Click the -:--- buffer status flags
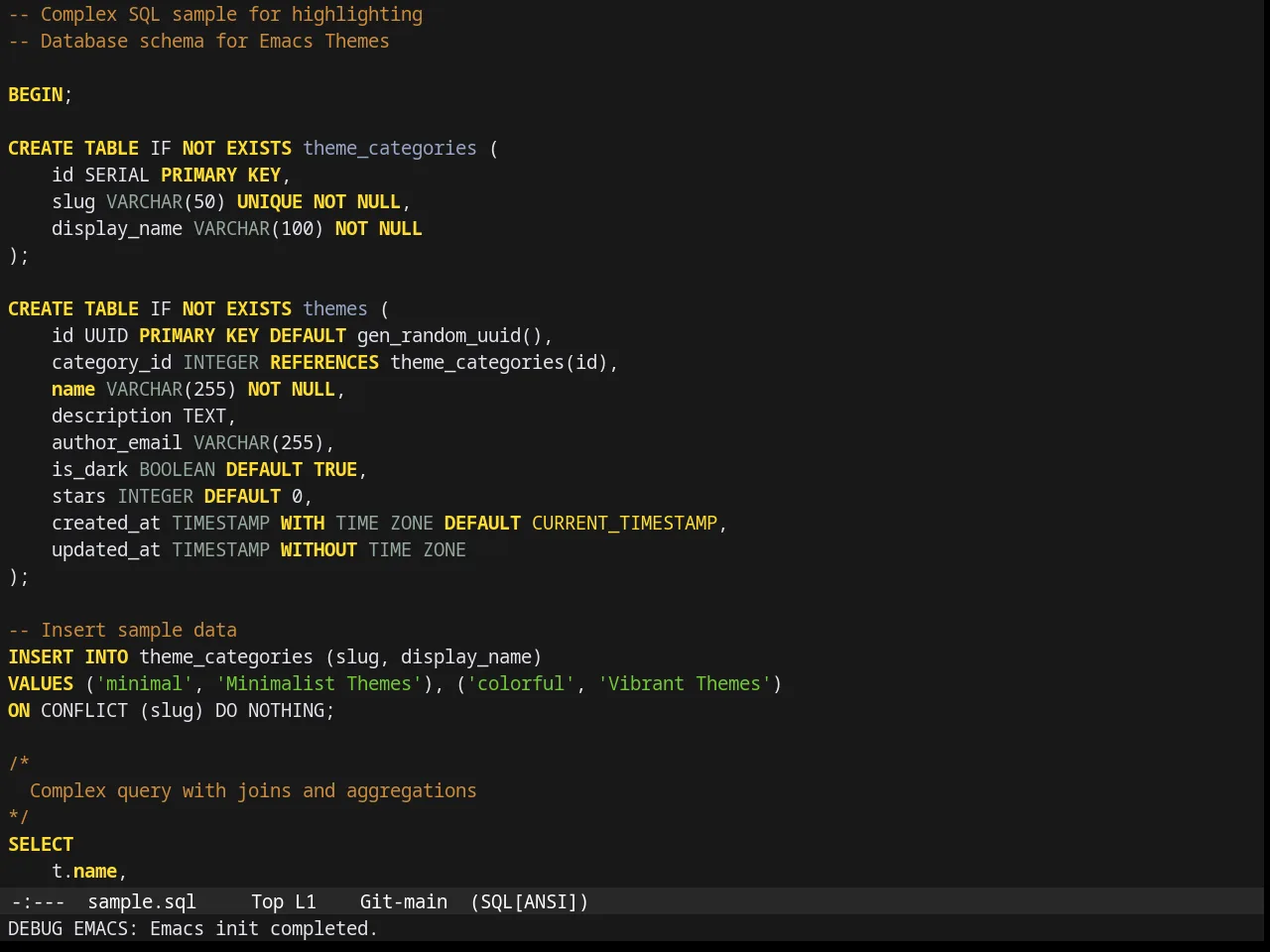 [x=38, y=901]
